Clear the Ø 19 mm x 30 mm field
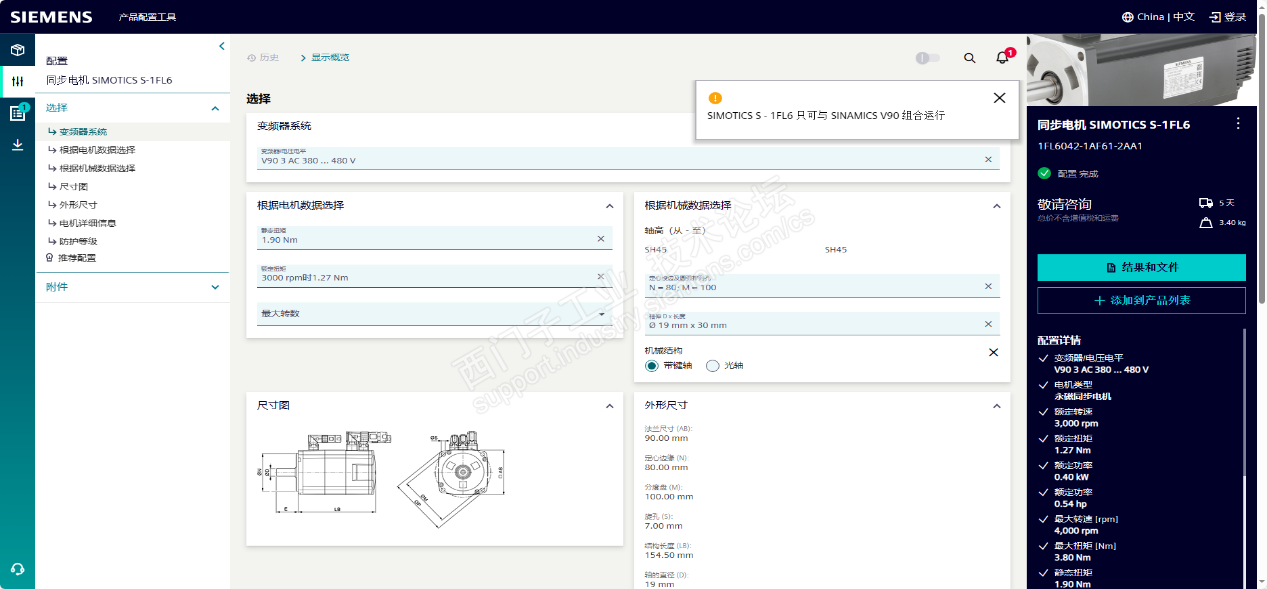Image resolution: width=1267 pixels, height=589 pixels. [x=988, y=324]
